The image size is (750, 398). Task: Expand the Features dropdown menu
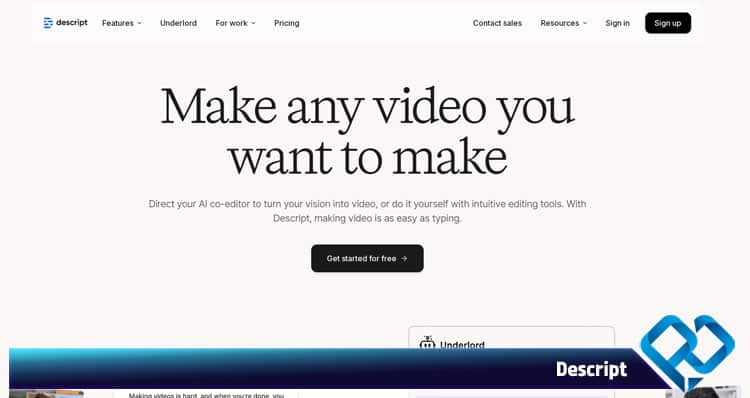[x=122, y=23]
